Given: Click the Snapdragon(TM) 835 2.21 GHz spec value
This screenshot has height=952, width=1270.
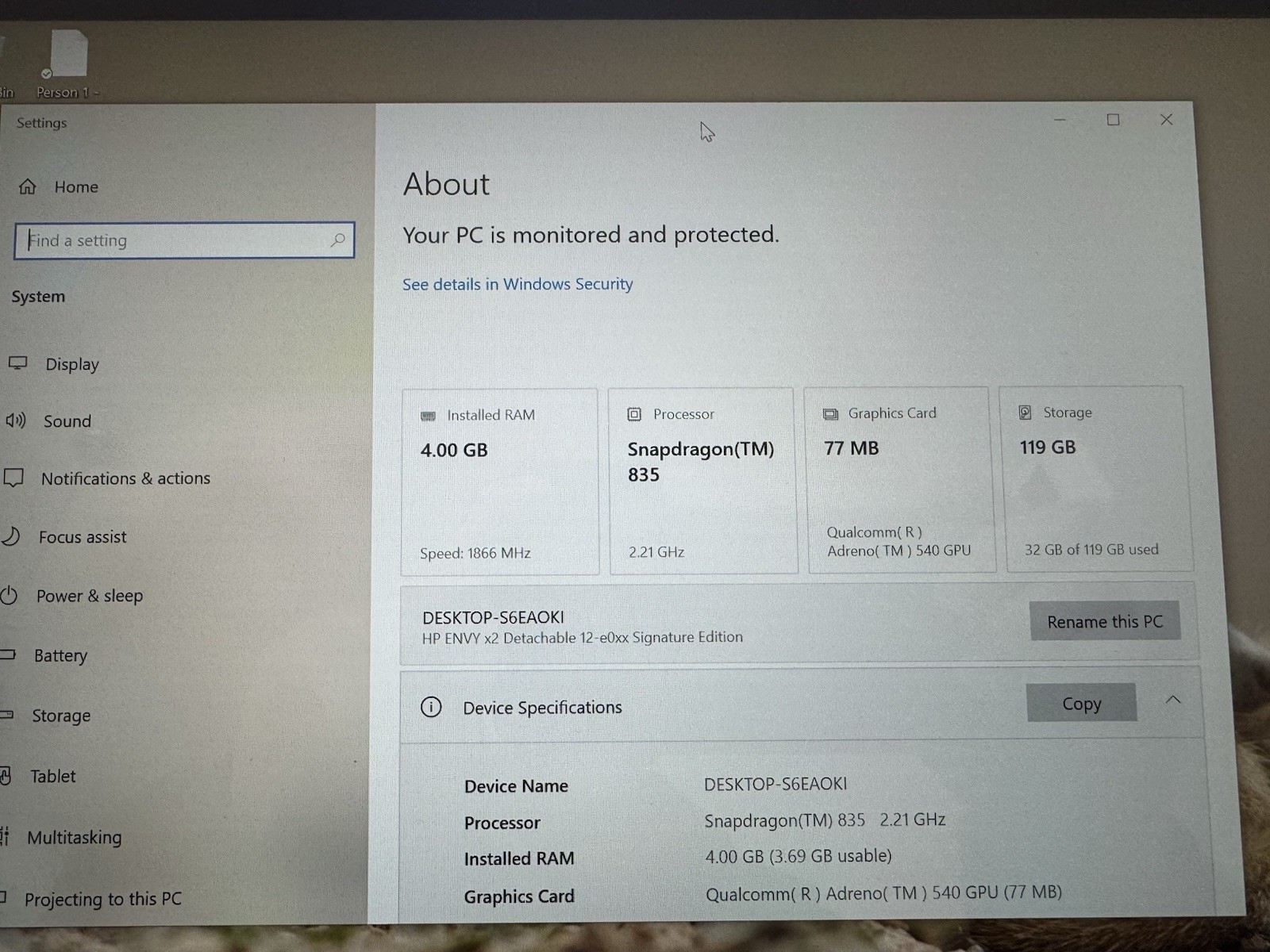Looking at the screenshot, I should (x=825, y=820).
